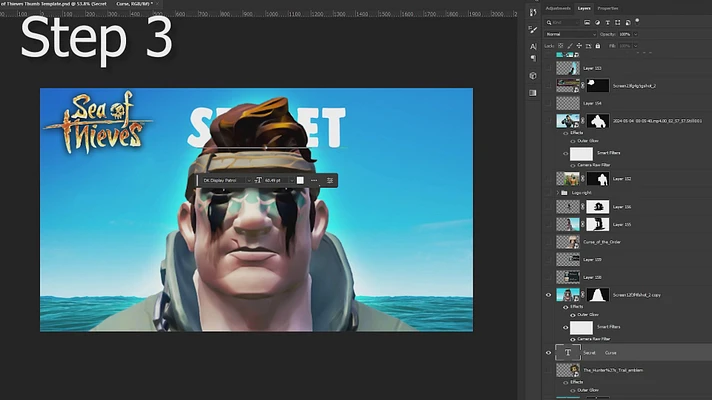Select the Layer 158 name
This screenshot has width=712, height=400.
[592, 277]
